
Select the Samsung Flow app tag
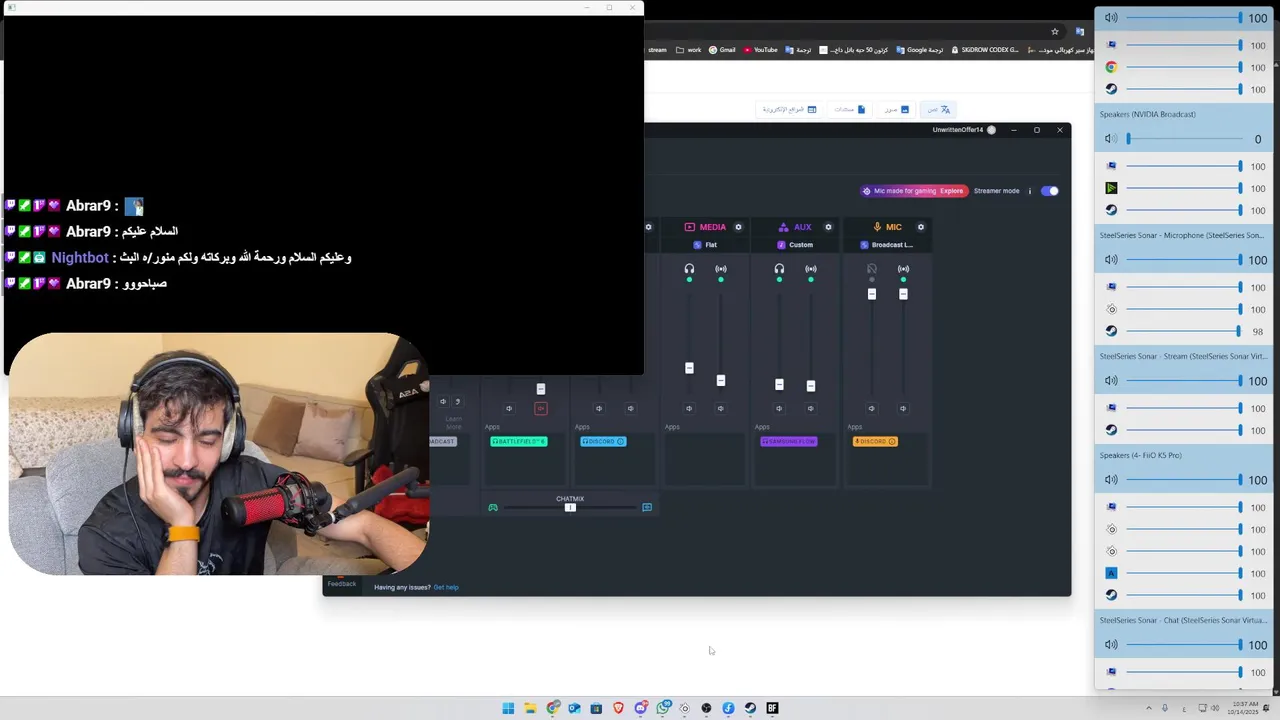[x=789, y=441]
